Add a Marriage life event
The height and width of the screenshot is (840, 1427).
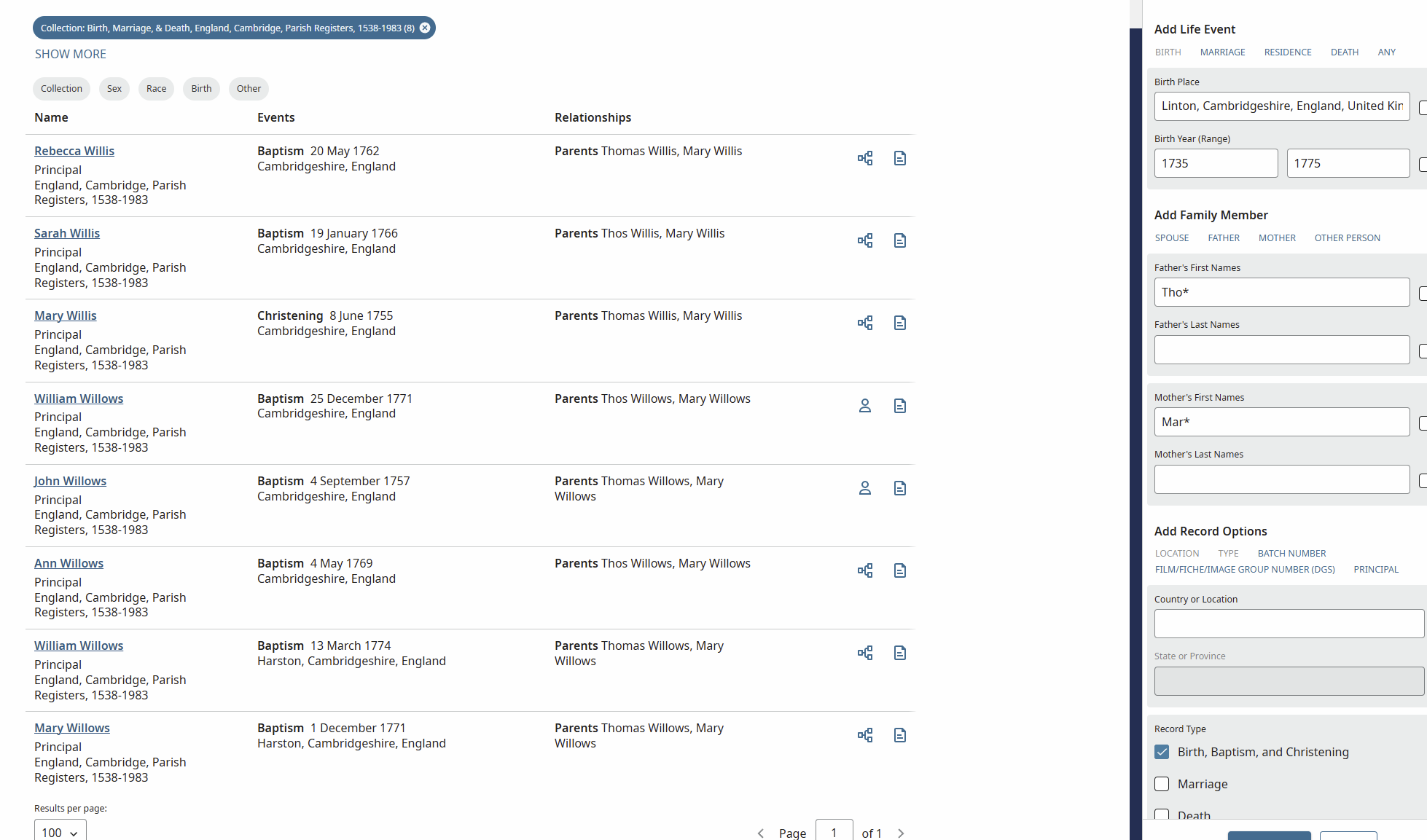[1222, 52]
